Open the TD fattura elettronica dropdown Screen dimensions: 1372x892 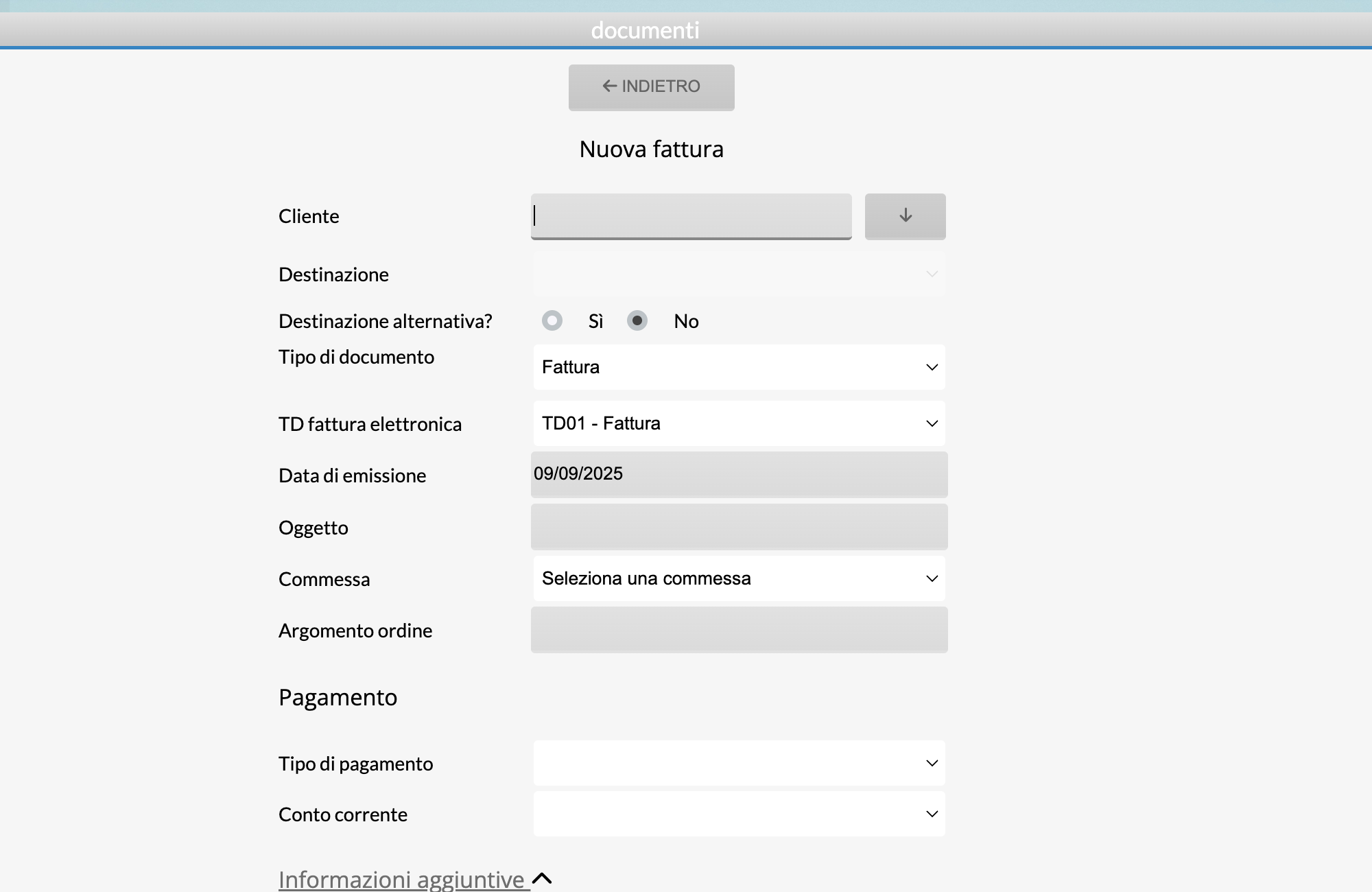click(x=738, y=423)
